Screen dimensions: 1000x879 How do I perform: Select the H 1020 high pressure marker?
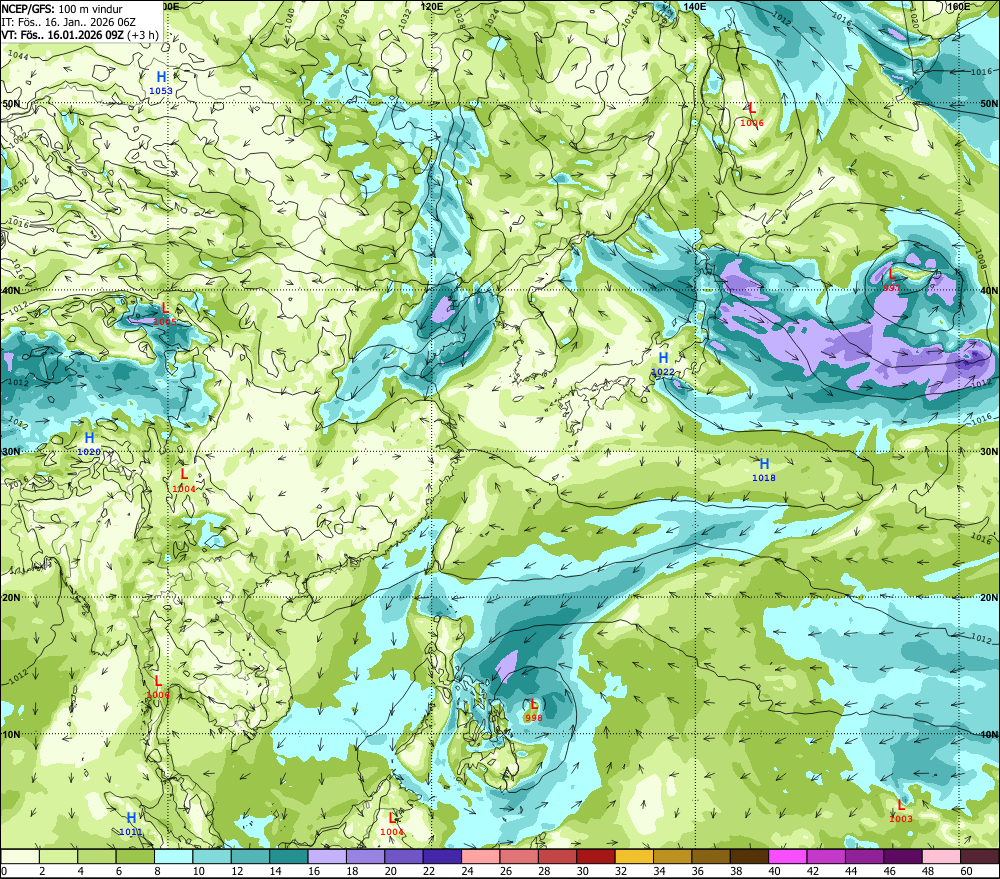89,443
